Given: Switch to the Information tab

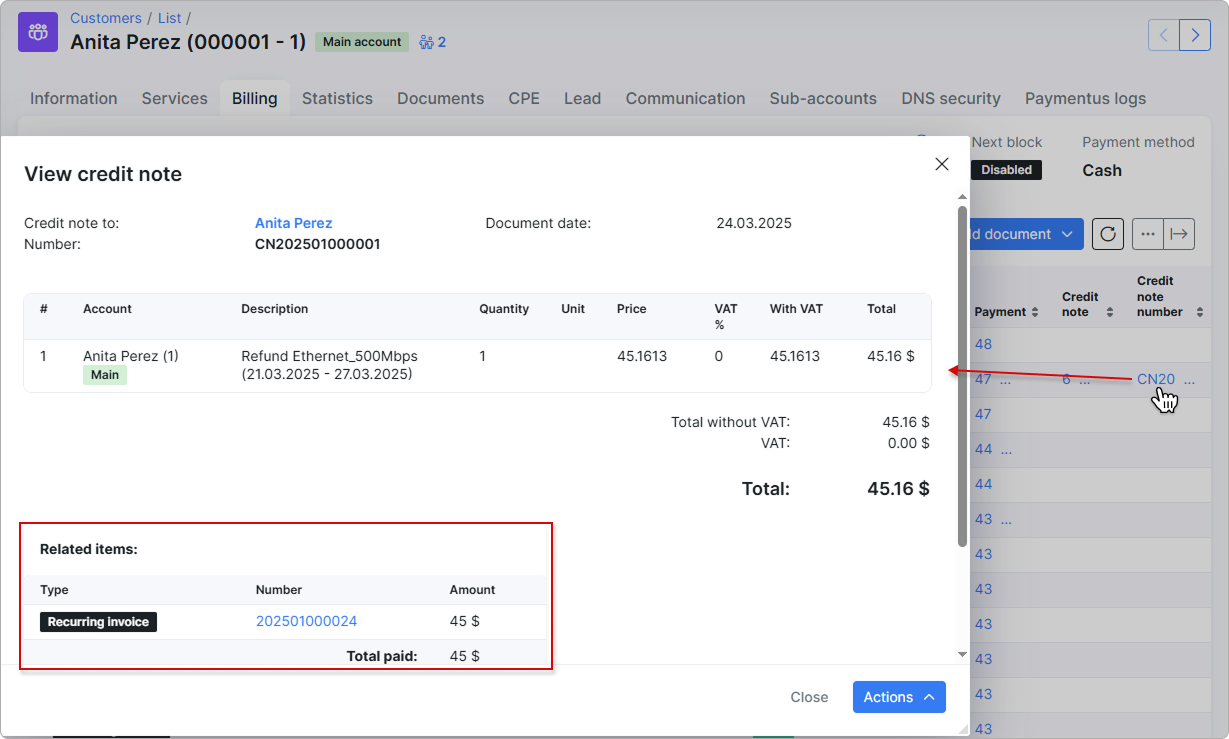Looking at the screenshot, I should coord(74,98).
